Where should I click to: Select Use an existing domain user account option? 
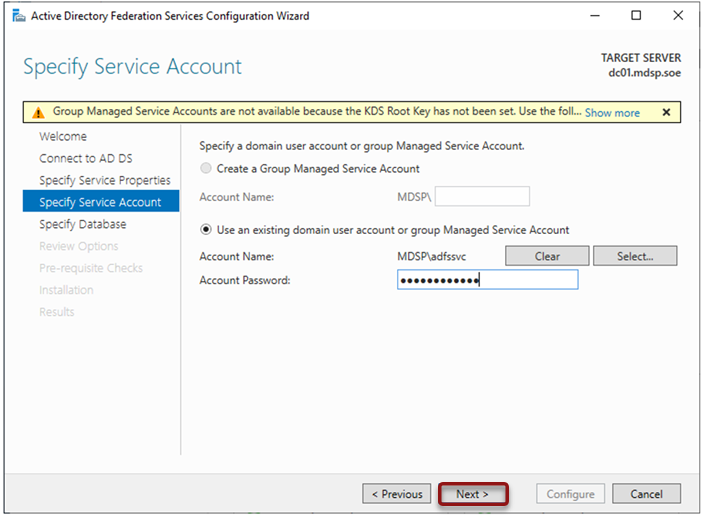point(206,230)
